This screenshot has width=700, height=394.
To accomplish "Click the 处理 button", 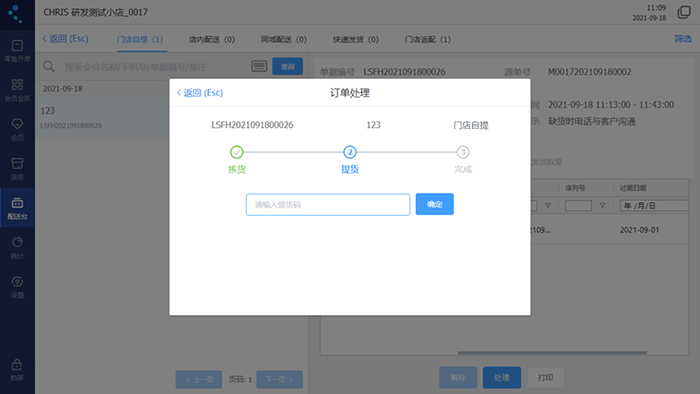I will point(502,377).
